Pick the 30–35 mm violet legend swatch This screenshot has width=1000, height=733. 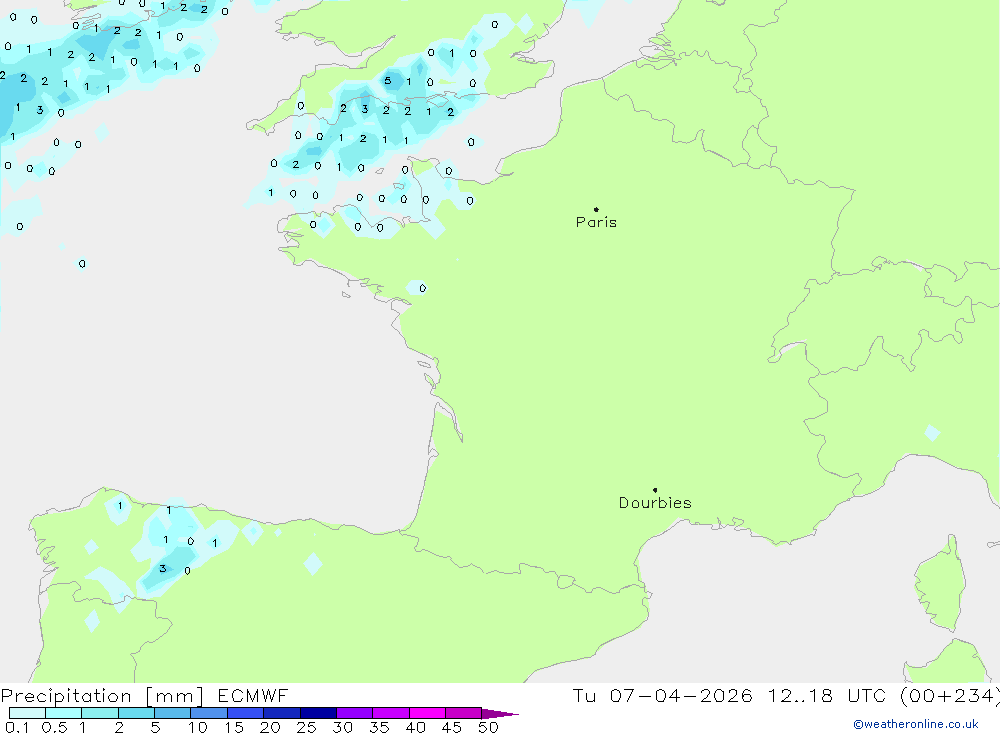(355, 713)
